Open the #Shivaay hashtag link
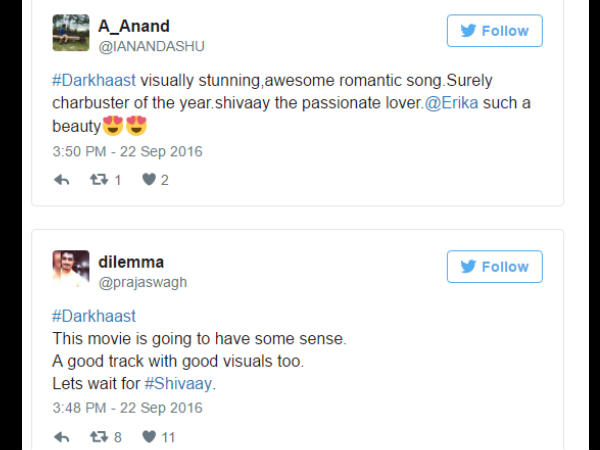600x450 pixels. (179, 384)
